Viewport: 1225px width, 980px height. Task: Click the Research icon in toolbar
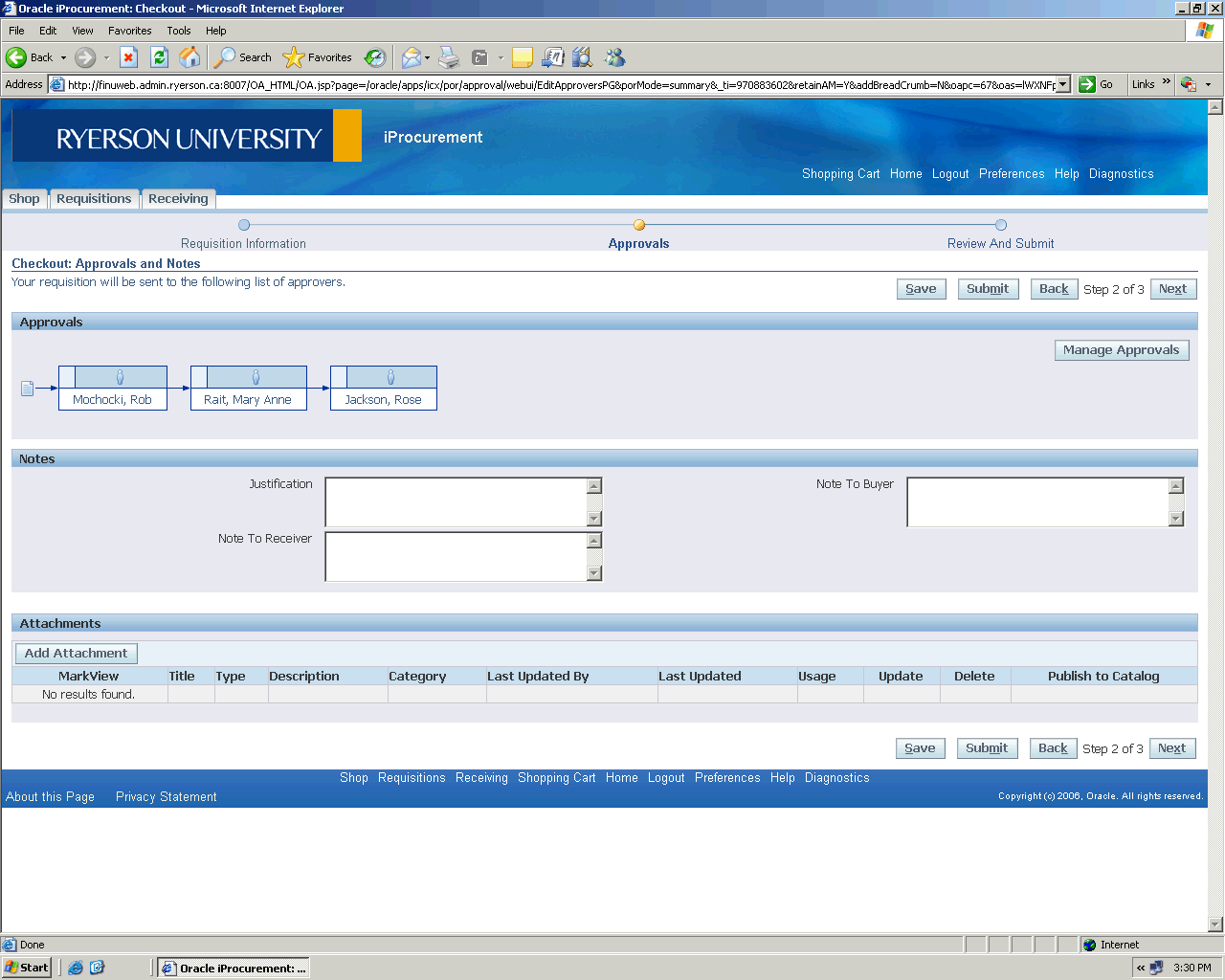pos(582,57)
